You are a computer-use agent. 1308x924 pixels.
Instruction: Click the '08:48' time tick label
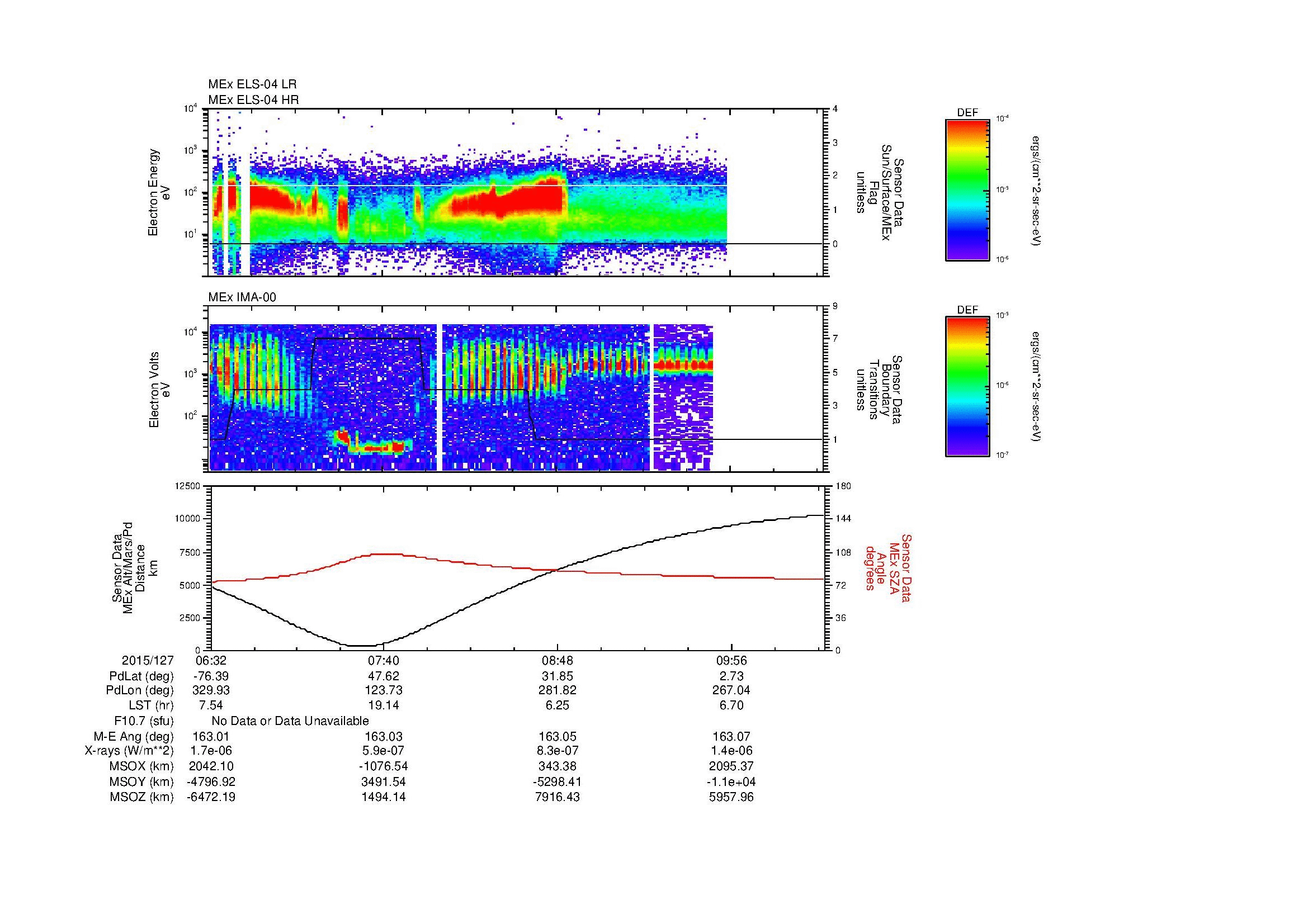[x=557, y=661]
